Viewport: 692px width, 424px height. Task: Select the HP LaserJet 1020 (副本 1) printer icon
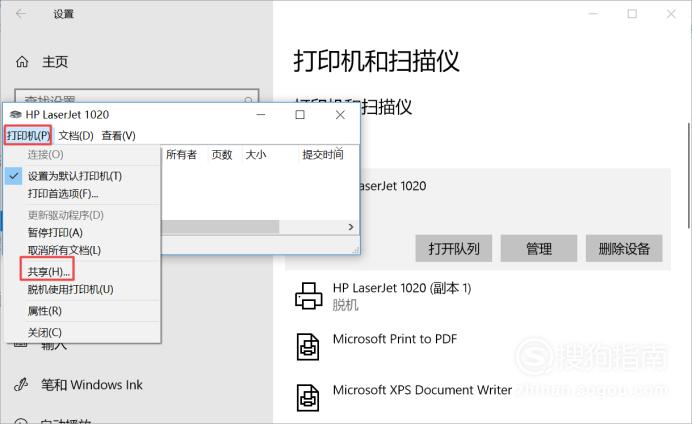point(308,296)
